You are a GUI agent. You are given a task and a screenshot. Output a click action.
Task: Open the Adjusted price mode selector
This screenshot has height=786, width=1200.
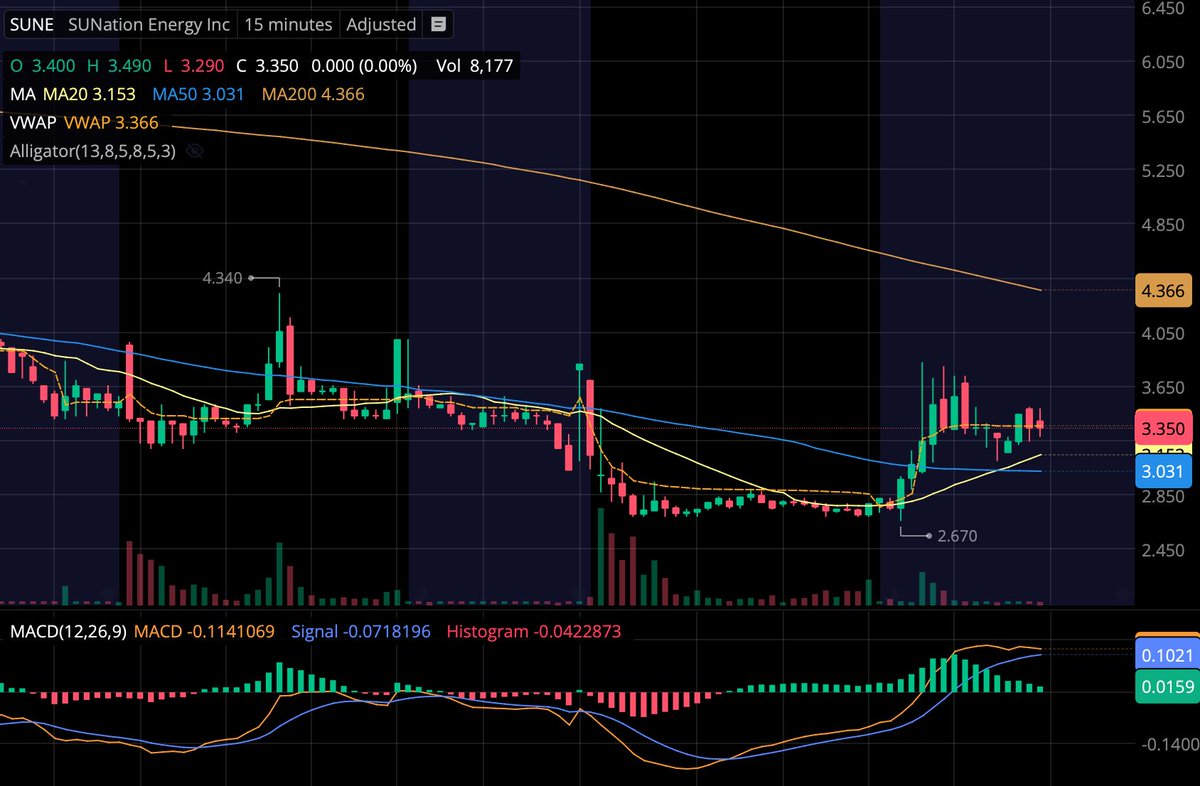click(381, 24)
